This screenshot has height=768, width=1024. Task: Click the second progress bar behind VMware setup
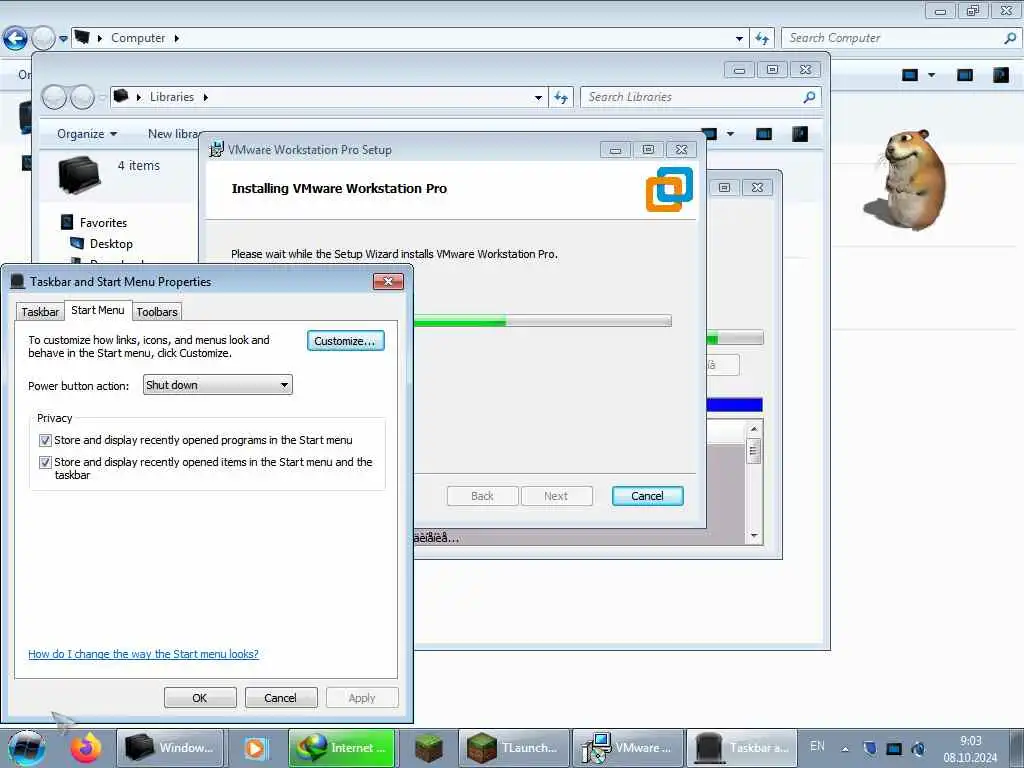(x=734, y=338)
